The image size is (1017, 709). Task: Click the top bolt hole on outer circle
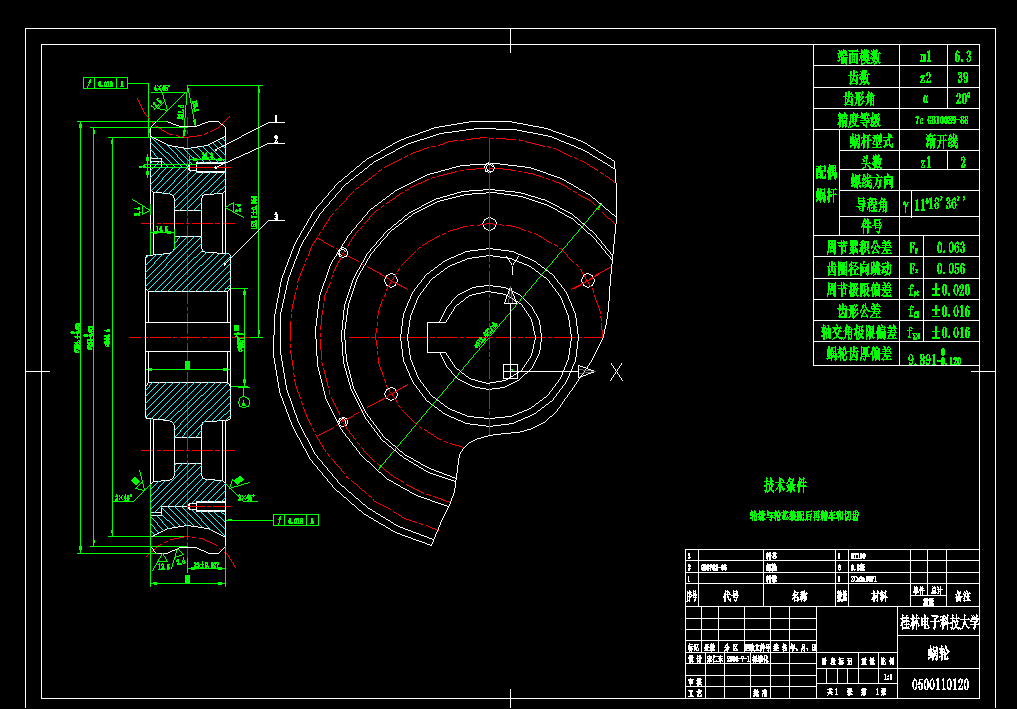pos(490,168)
